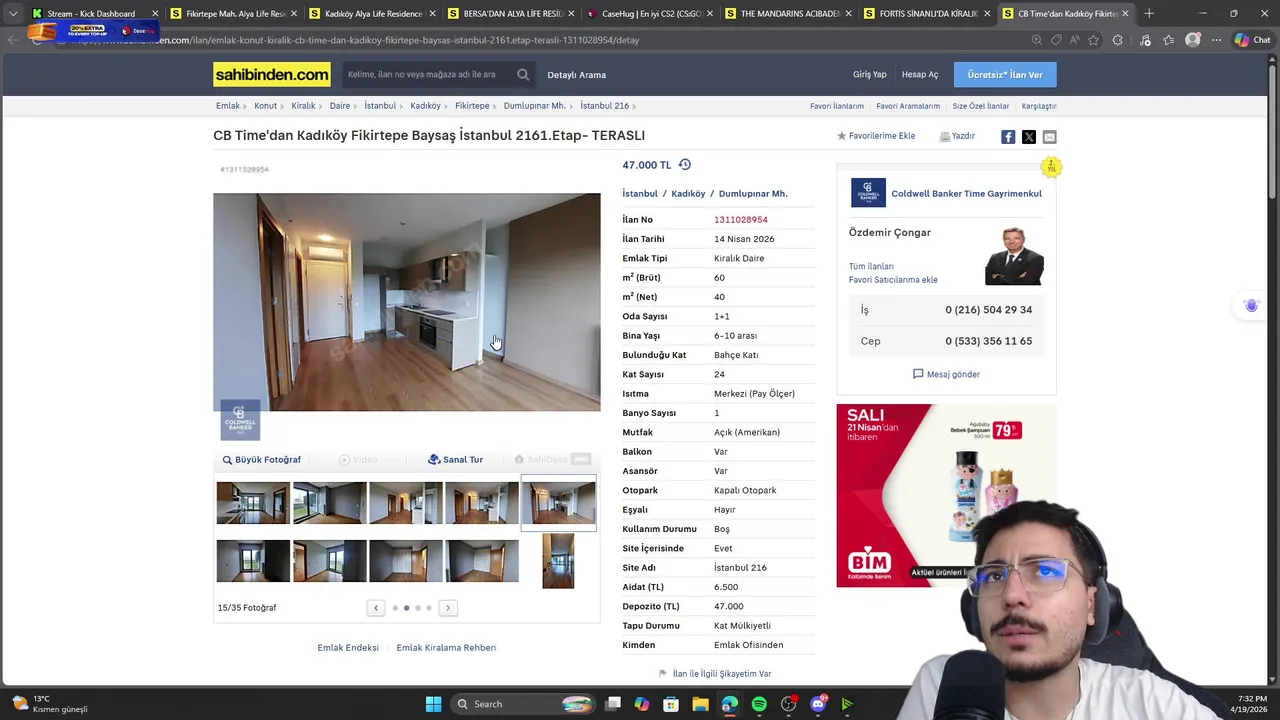This screenshot has height=720, width=1280.
Task: Click the price history icon next to 47.000 TL
Action: [685, 165]
